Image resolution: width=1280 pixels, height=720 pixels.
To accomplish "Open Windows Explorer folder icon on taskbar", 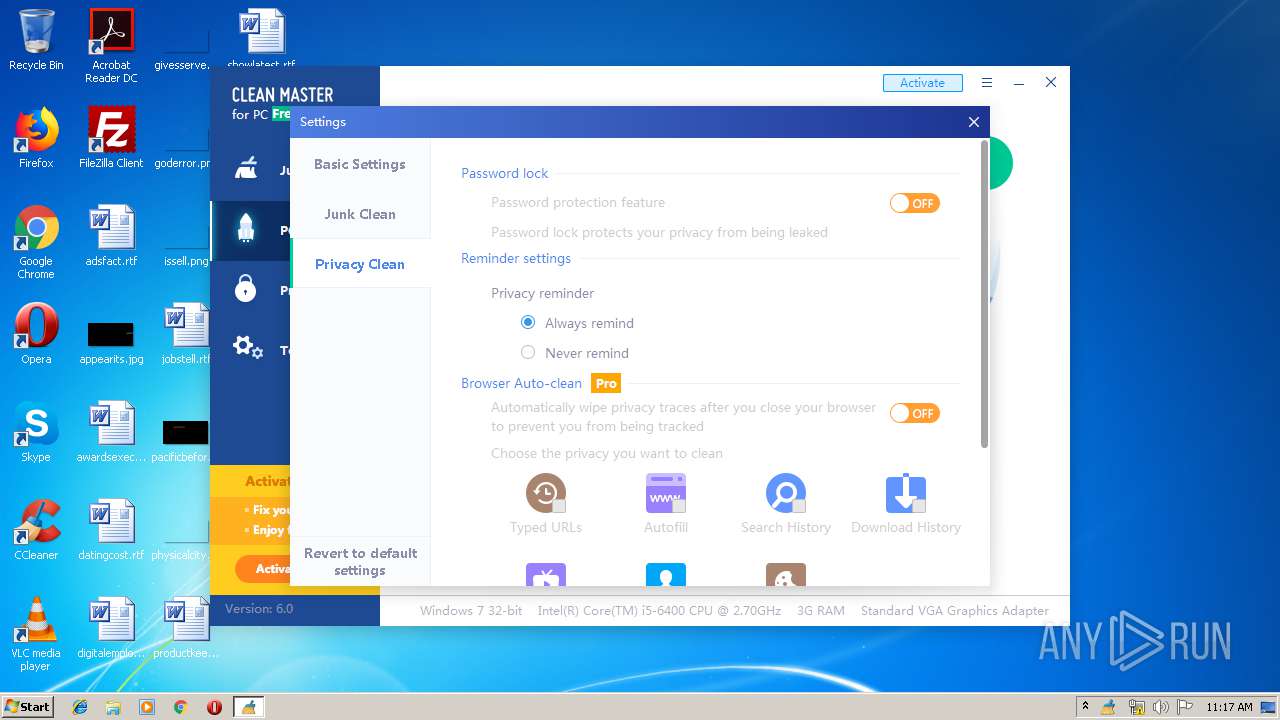I will tap(113, 707).
